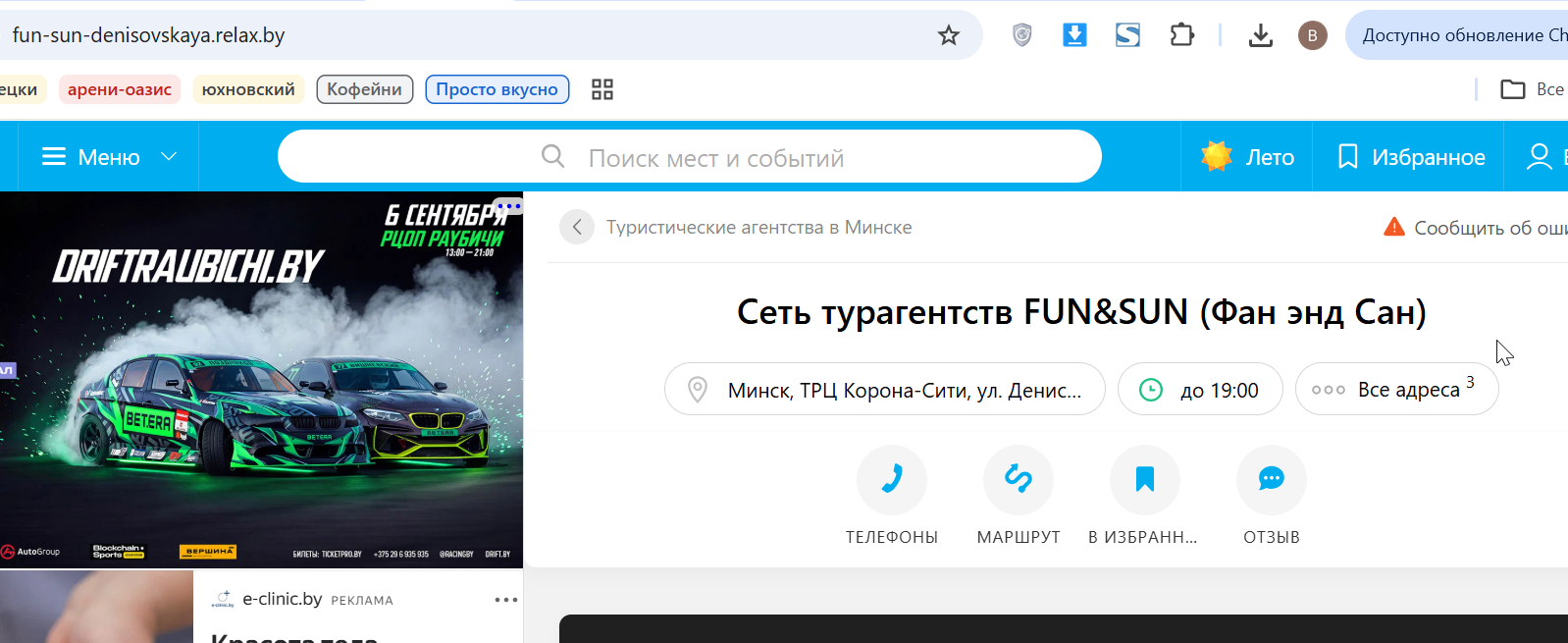
Task: Expand the Меню dropdown chevron
Action: (169, 157)
